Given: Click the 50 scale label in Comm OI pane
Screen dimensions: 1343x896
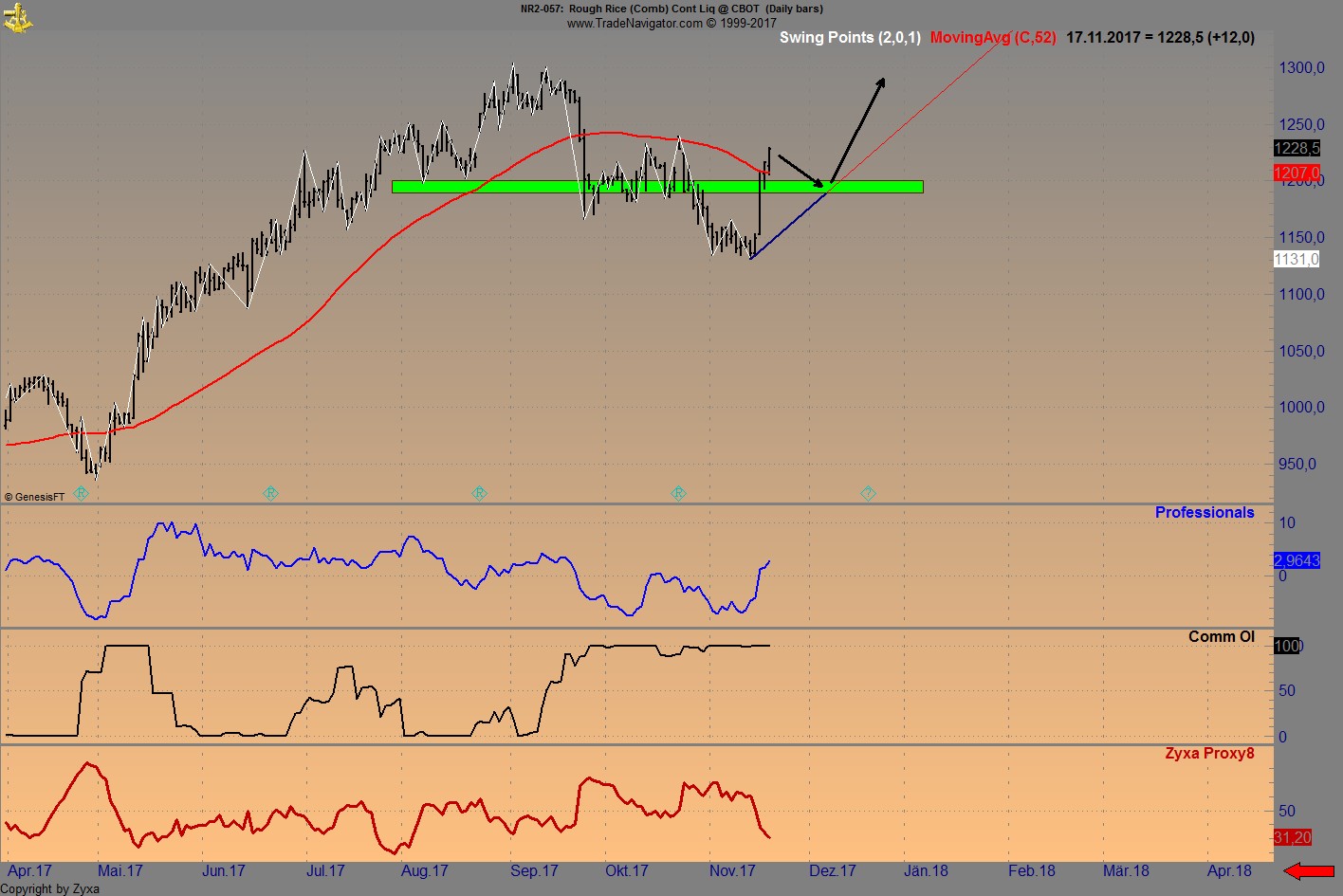Looking at the screenshot, I should [1287, 691].
